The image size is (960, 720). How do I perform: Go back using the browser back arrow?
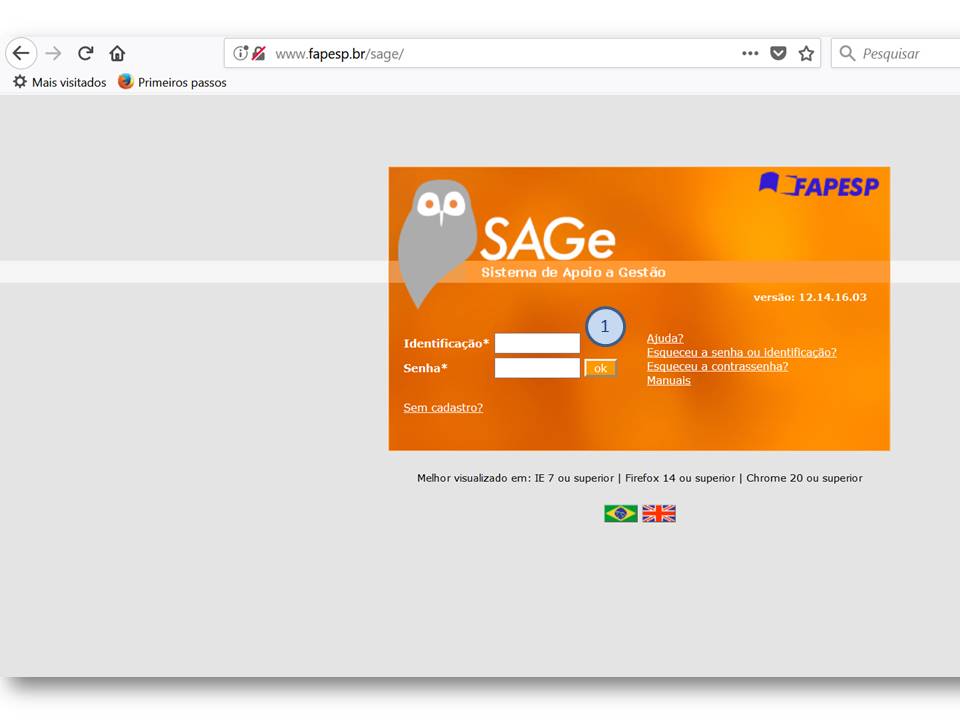(x=21, y=53)
